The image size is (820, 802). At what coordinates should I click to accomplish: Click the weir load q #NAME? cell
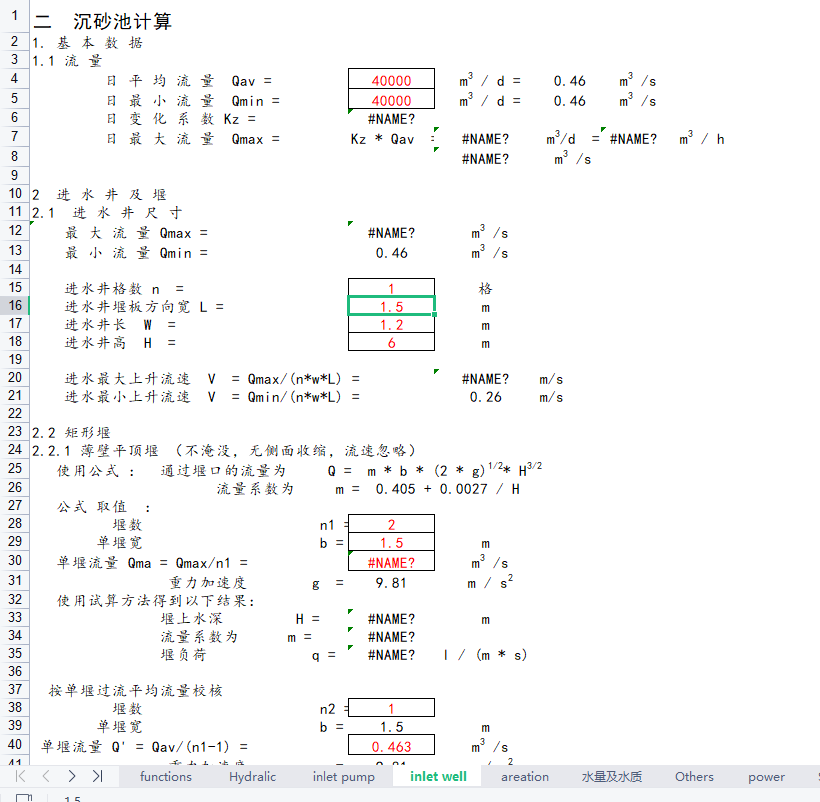[x=391, y=655]
